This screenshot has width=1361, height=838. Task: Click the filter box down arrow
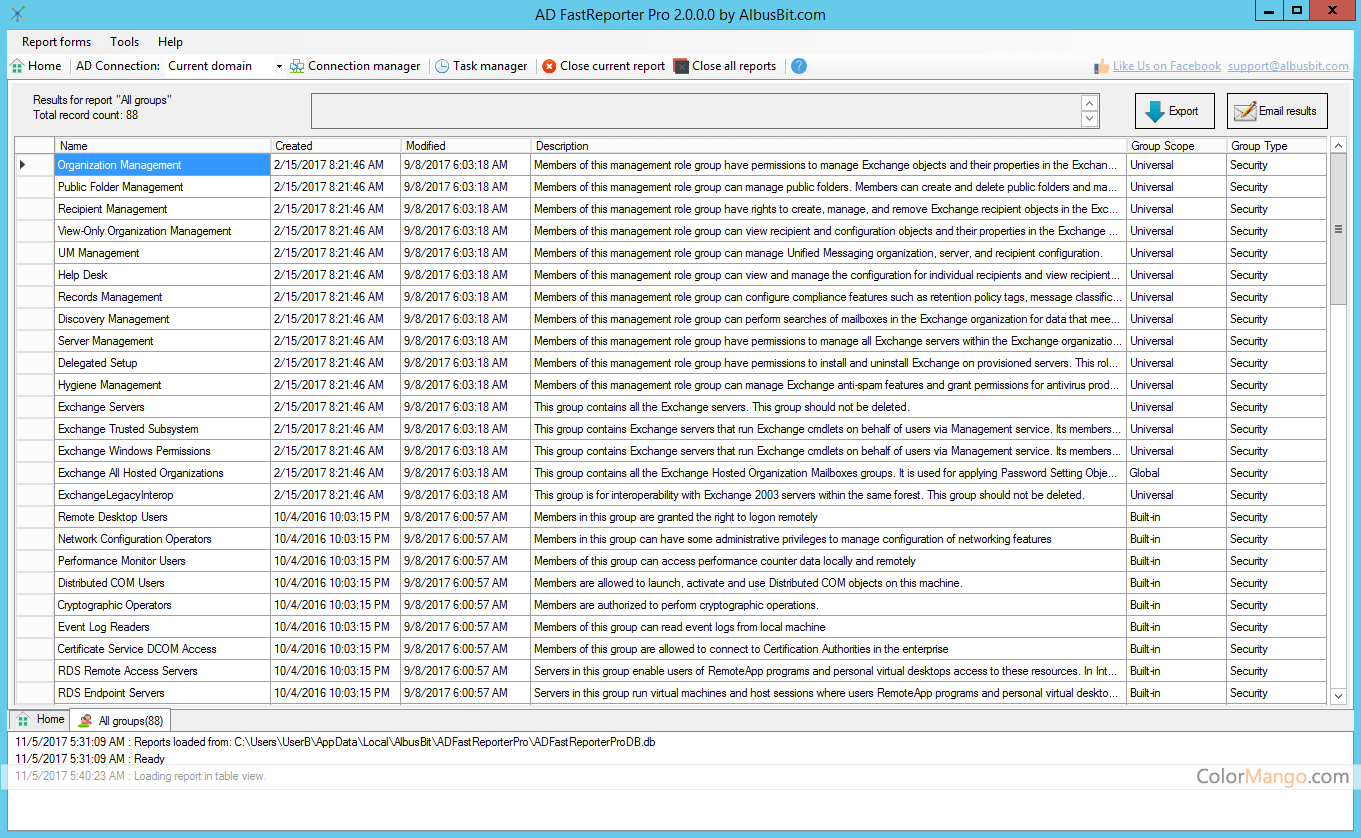click(1090, 119)
